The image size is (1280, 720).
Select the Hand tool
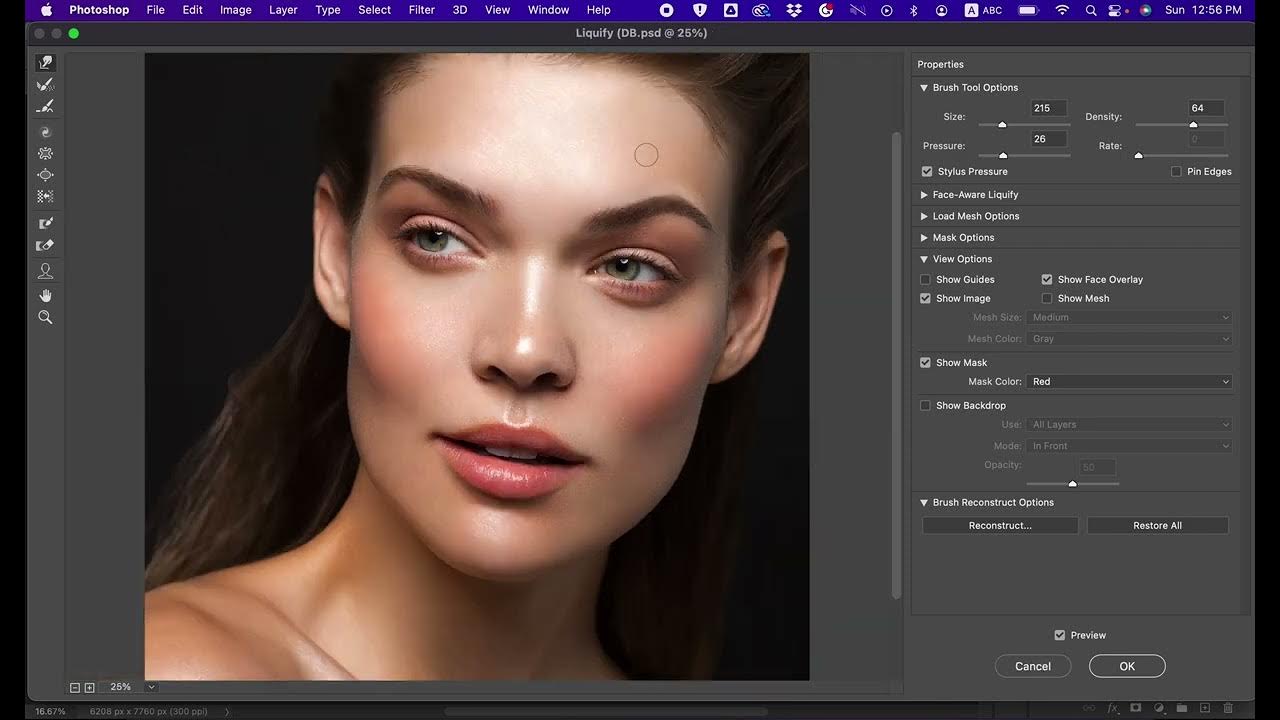coord(45,296)
